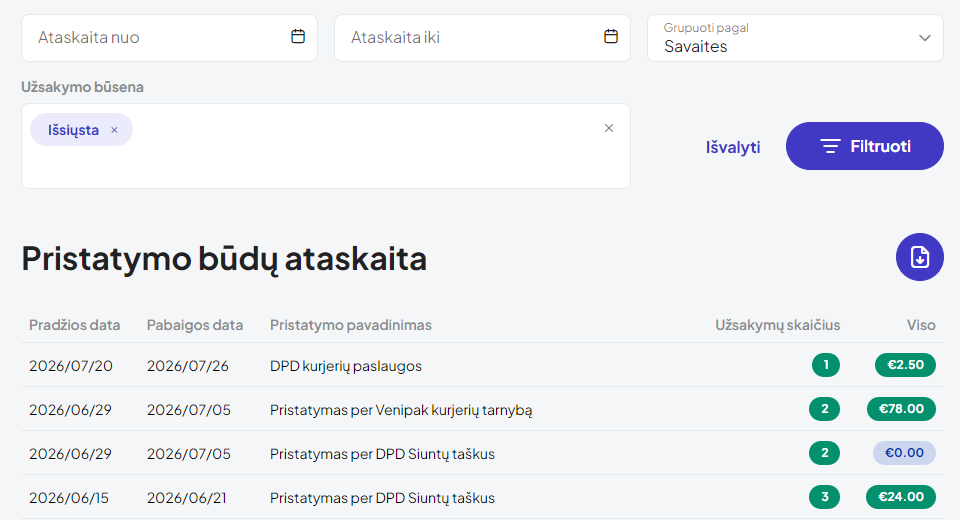Click order count badge 1

click(x=826, y=365)
